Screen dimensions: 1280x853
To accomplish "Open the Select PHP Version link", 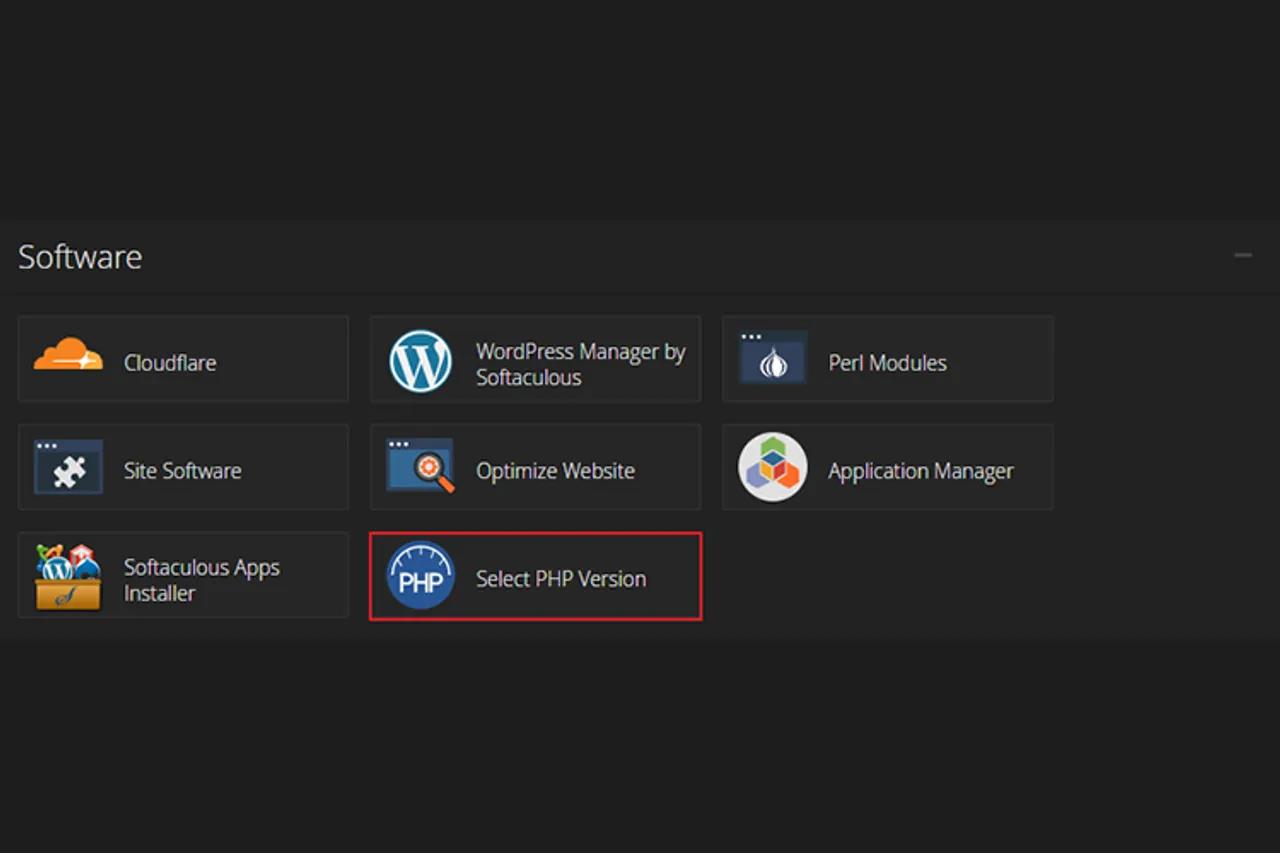I will (x=561, y=579).
